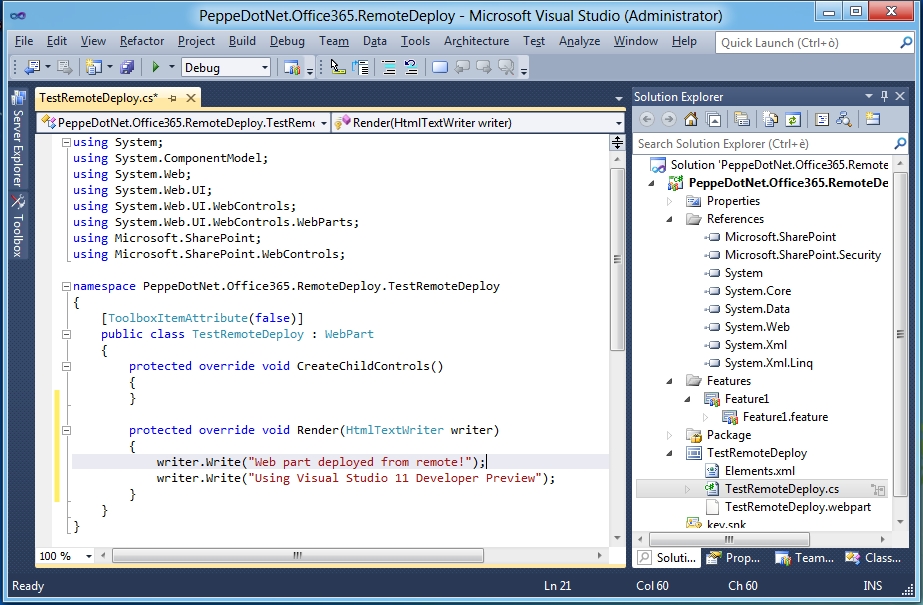Click the split editor window handle
The image size is (923, 605).
(x=617, y=142)
